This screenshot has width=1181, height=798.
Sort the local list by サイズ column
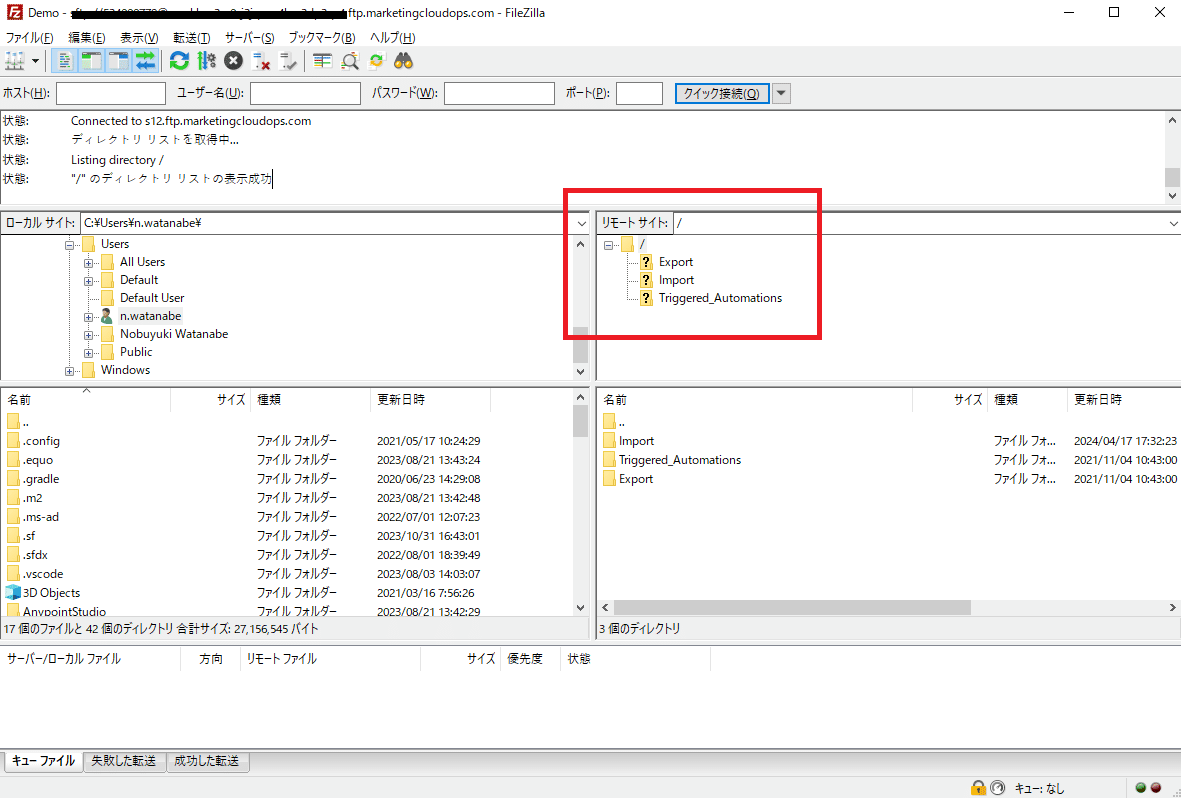point(211,399)
